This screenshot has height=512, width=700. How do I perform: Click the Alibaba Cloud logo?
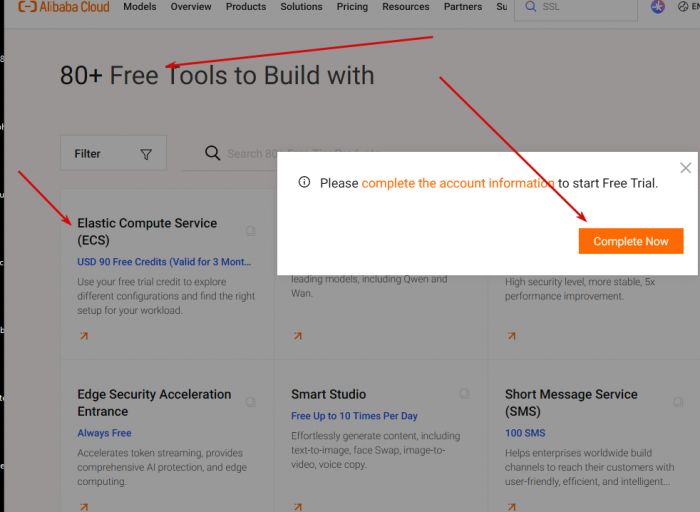click(x=64, y=7)
